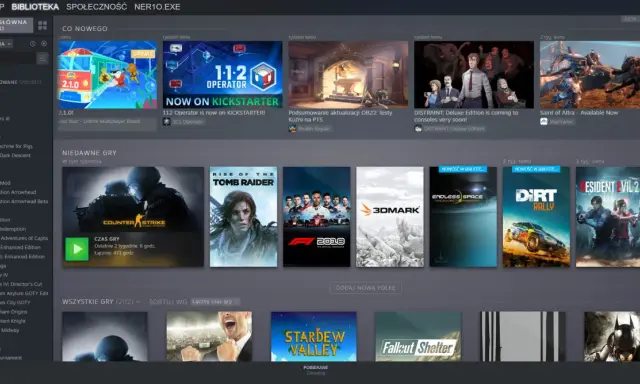Open the library category filter dropdown

6,44
